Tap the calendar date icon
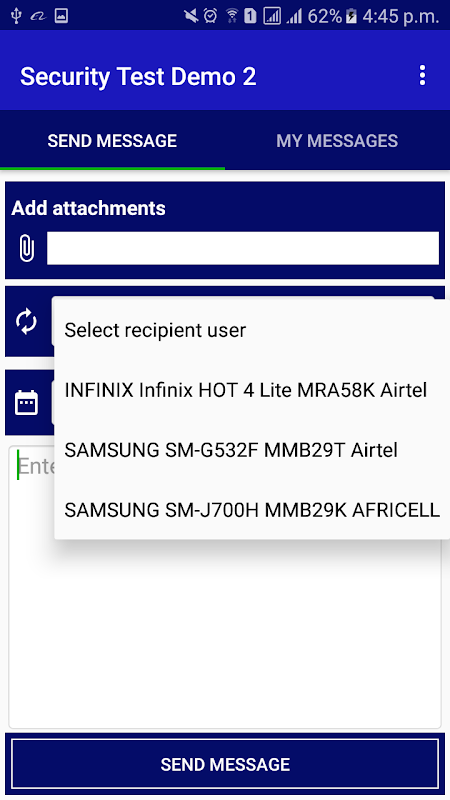450x800 pixels. click(x=27, y=403)
